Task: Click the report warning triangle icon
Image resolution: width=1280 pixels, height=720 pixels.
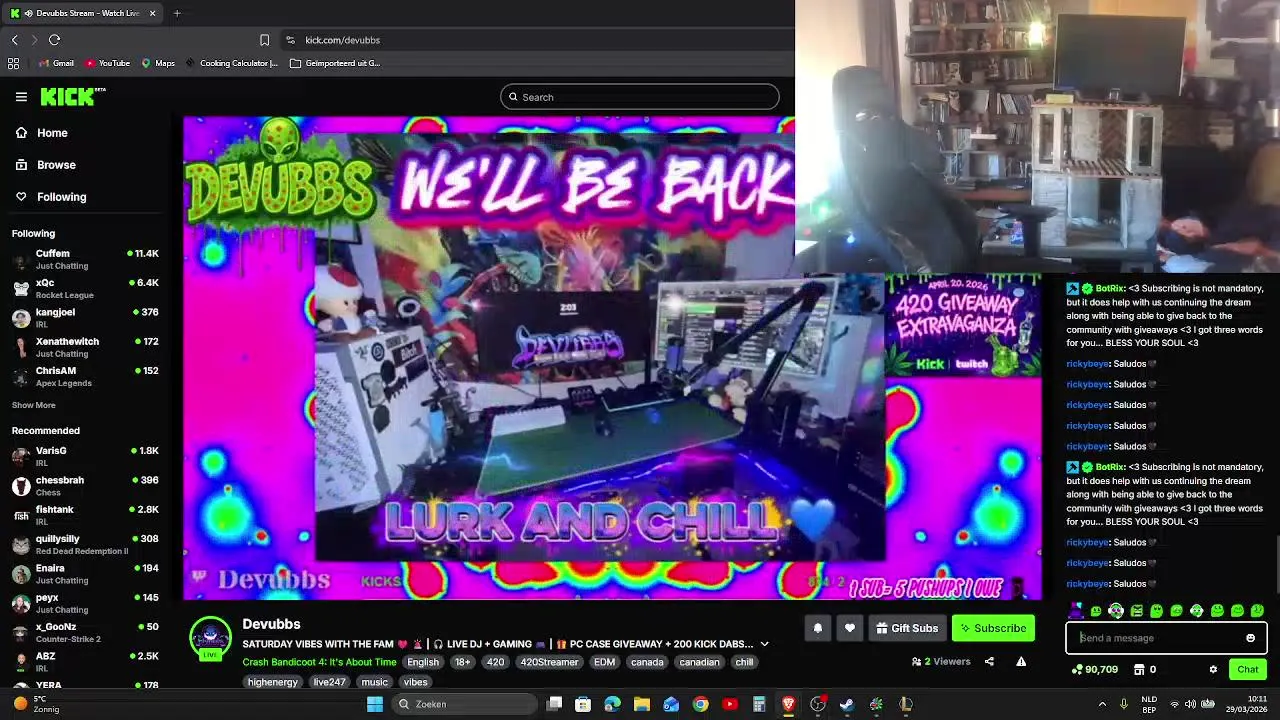Action: pos(1021,661)
